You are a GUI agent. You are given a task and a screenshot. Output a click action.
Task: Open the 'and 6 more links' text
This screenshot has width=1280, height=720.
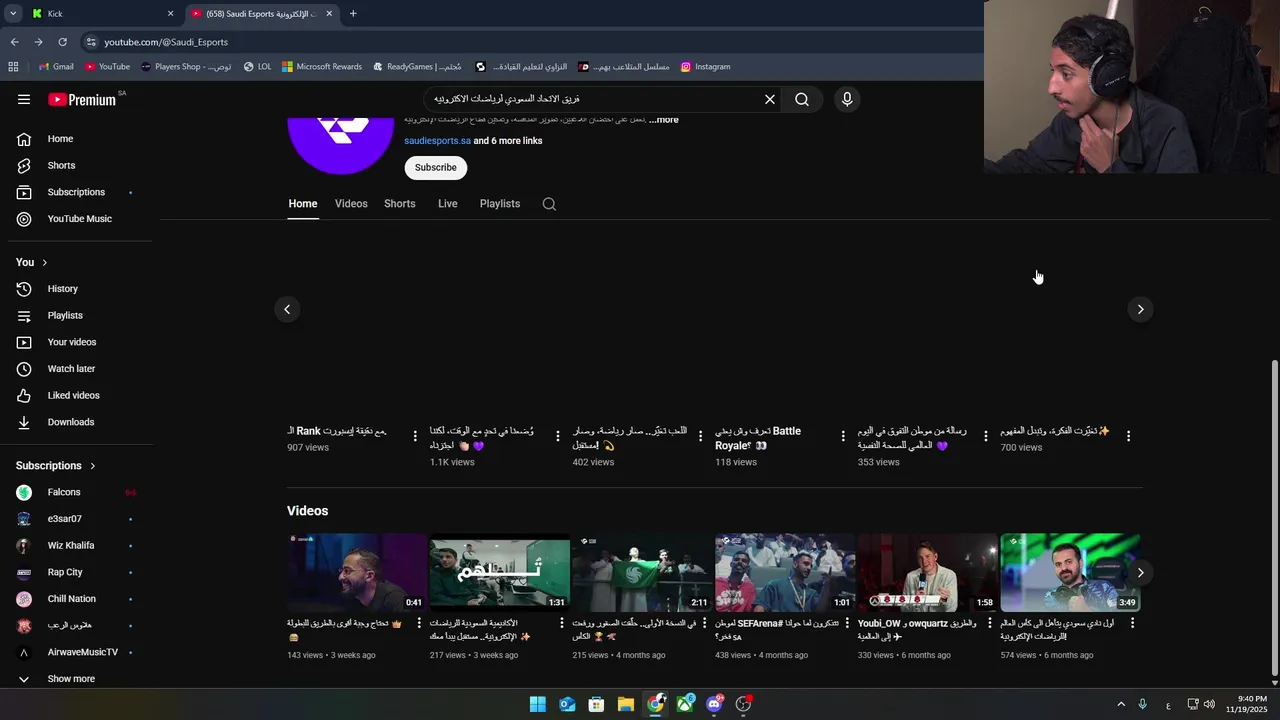508,141
